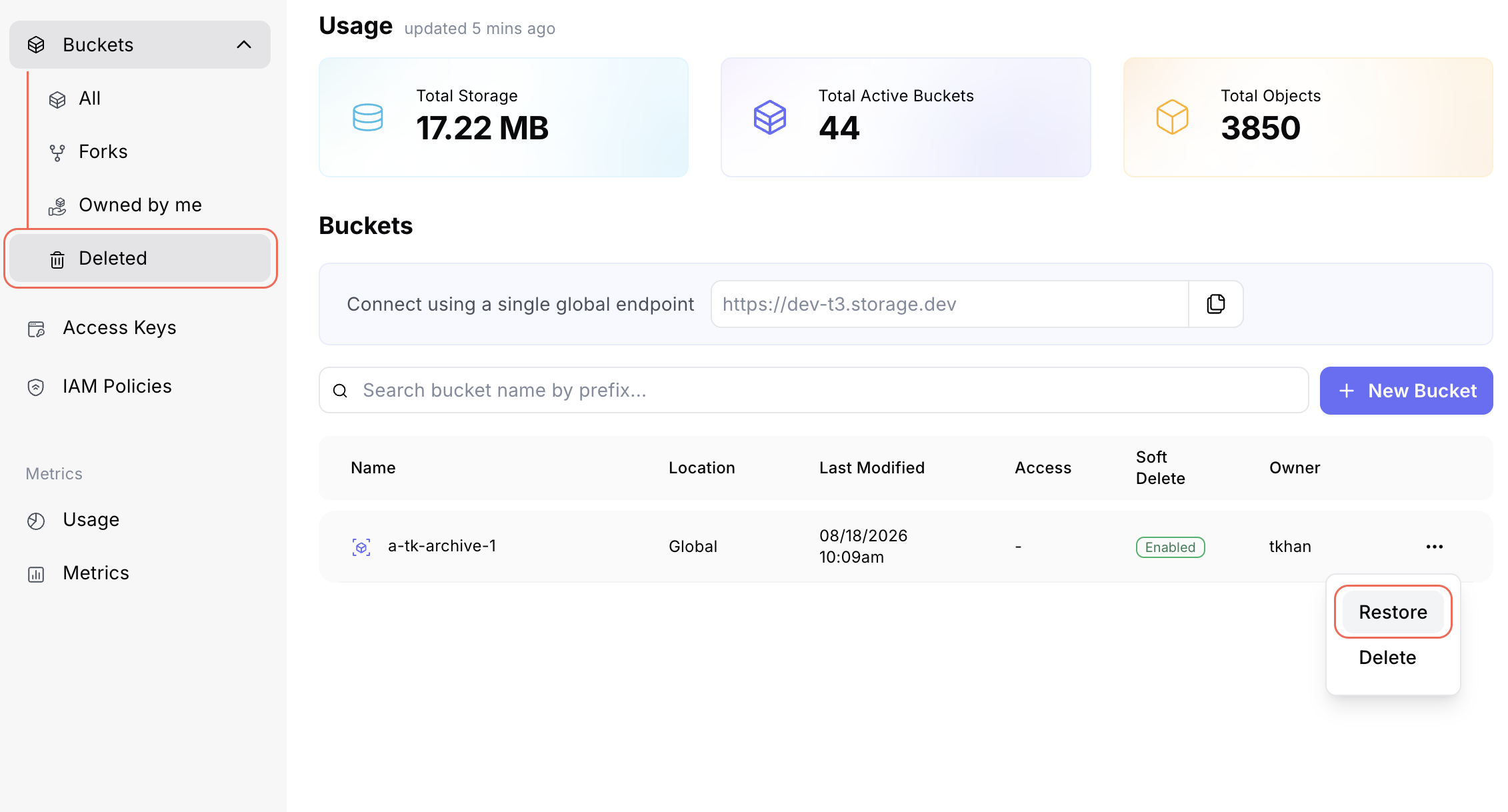Copy the global endpoint URL

[x=1216, y=304]
